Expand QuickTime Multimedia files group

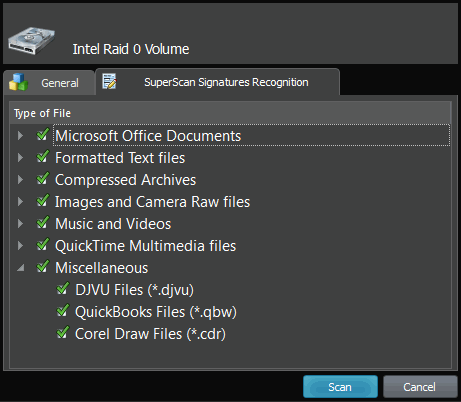[21, 245]
